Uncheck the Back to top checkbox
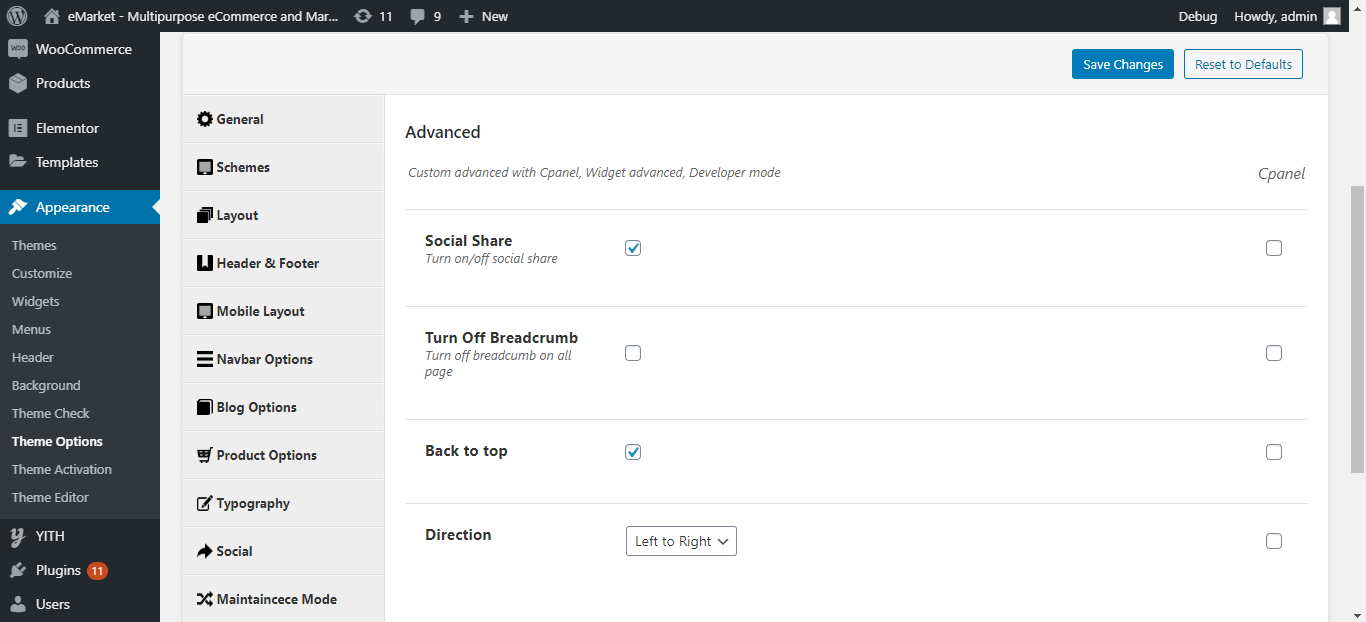Viewport: 1366px width, 622px height. [x=633, y=452]
